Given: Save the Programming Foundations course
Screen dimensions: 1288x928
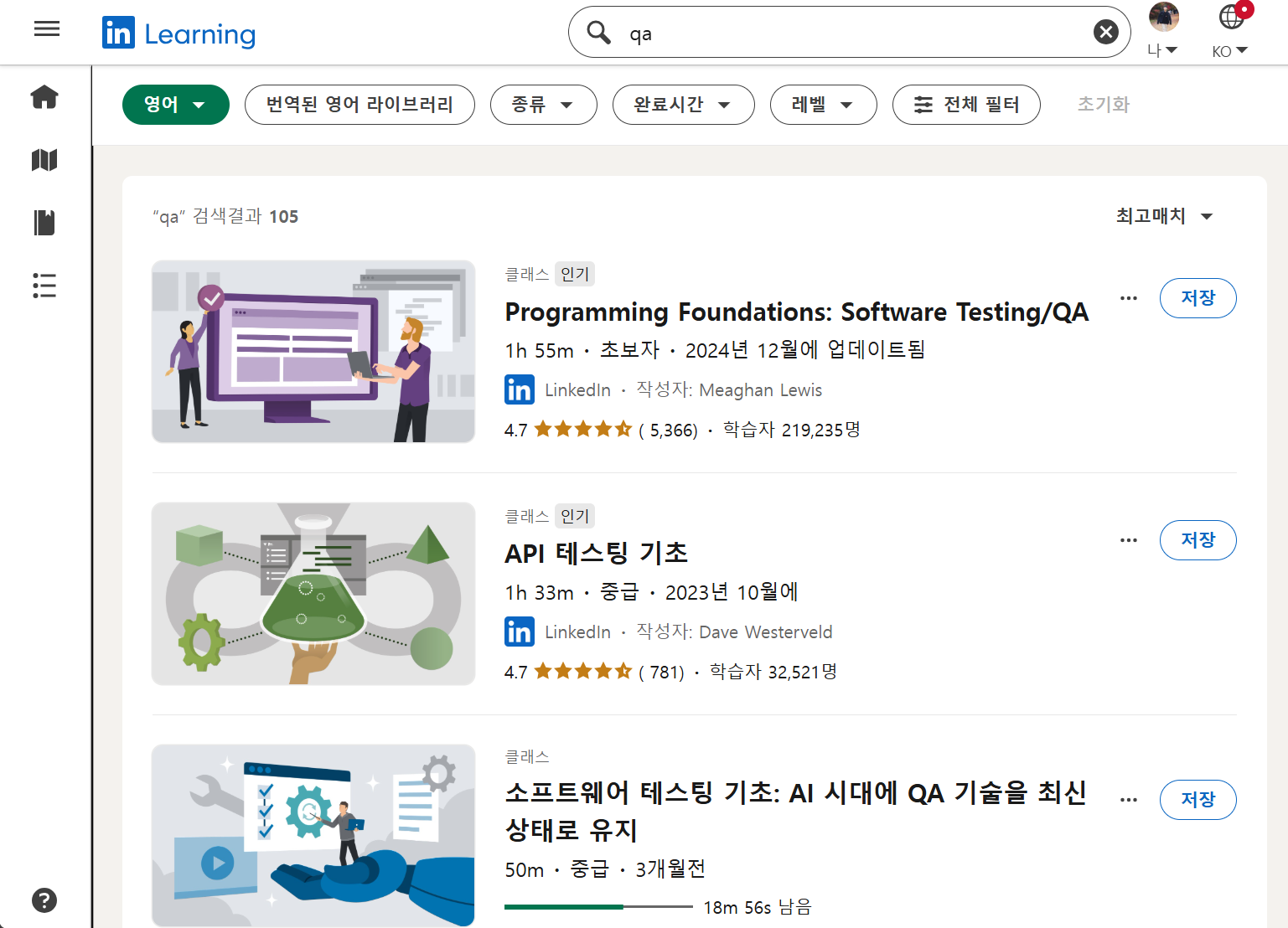Looking at the screenshot, I should coord(1197,298).
